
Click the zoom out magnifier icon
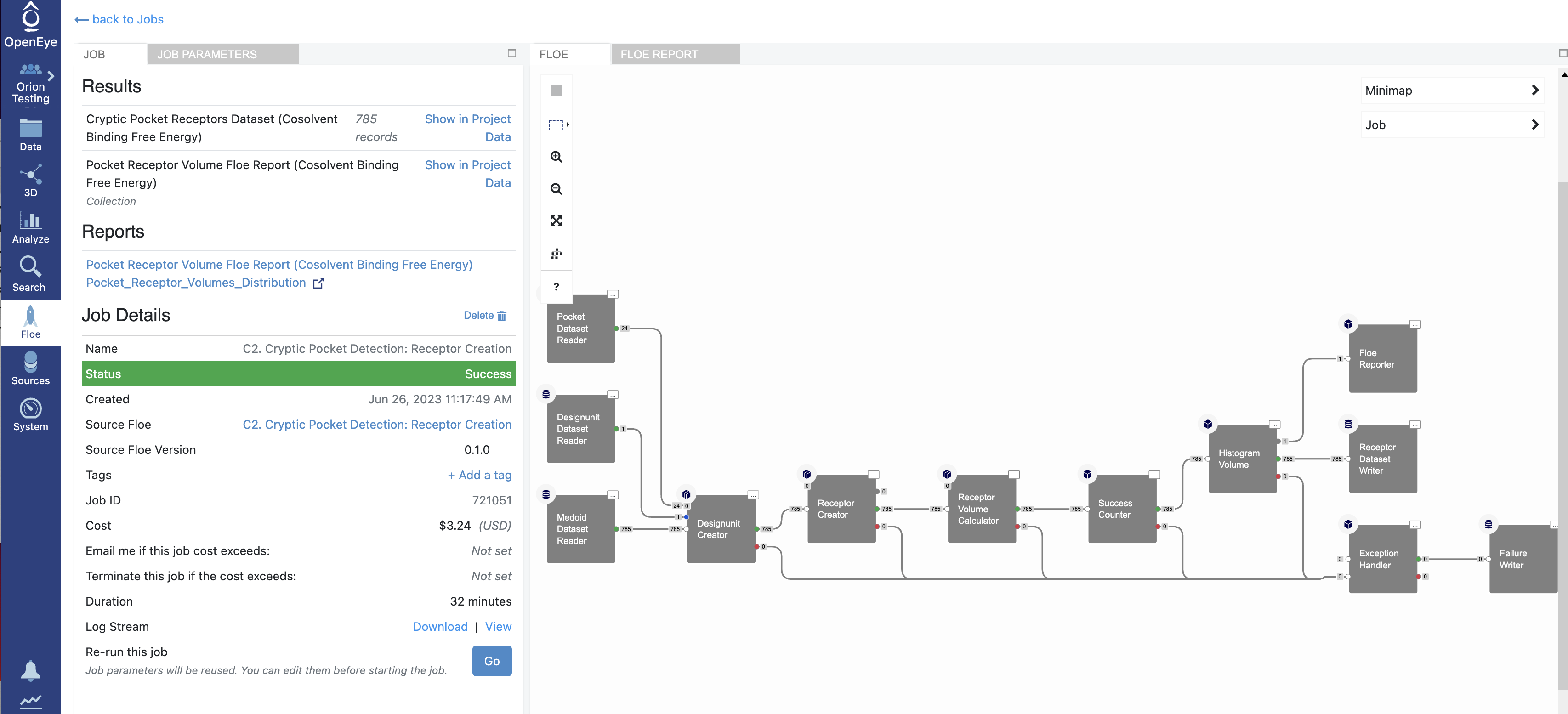tap(556, 189)
